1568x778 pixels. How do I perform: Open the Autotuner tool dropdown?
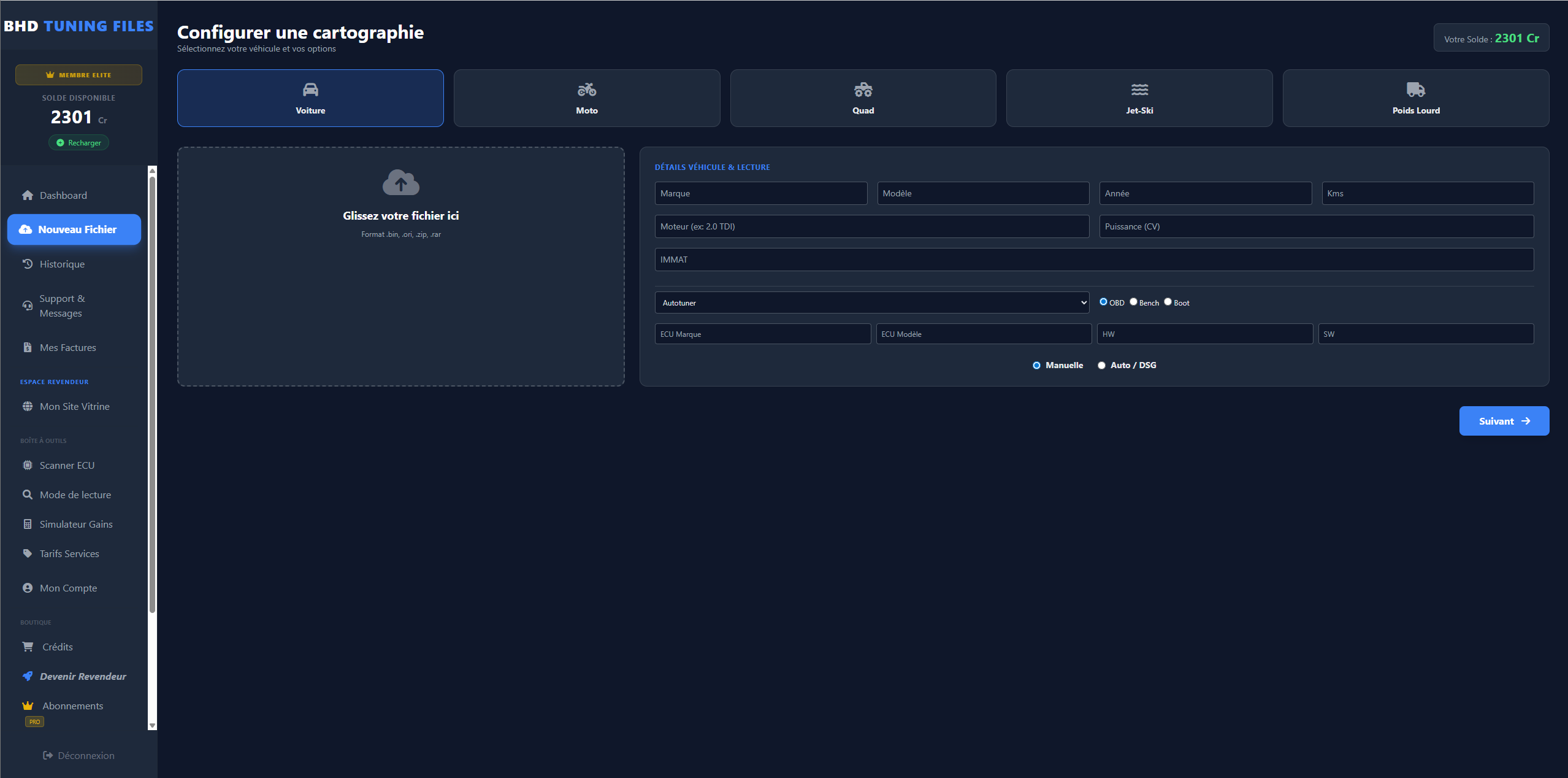coord(871,302)
